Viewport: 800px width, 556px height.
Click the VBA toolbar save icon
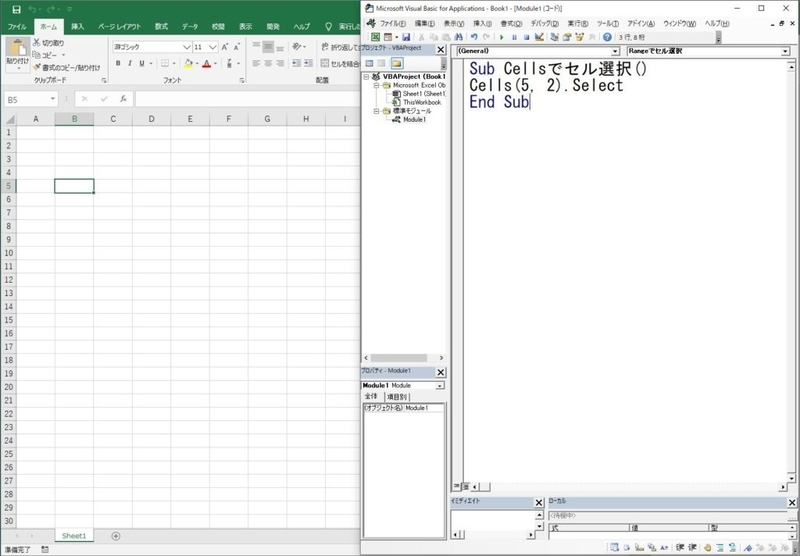point(406,37)
